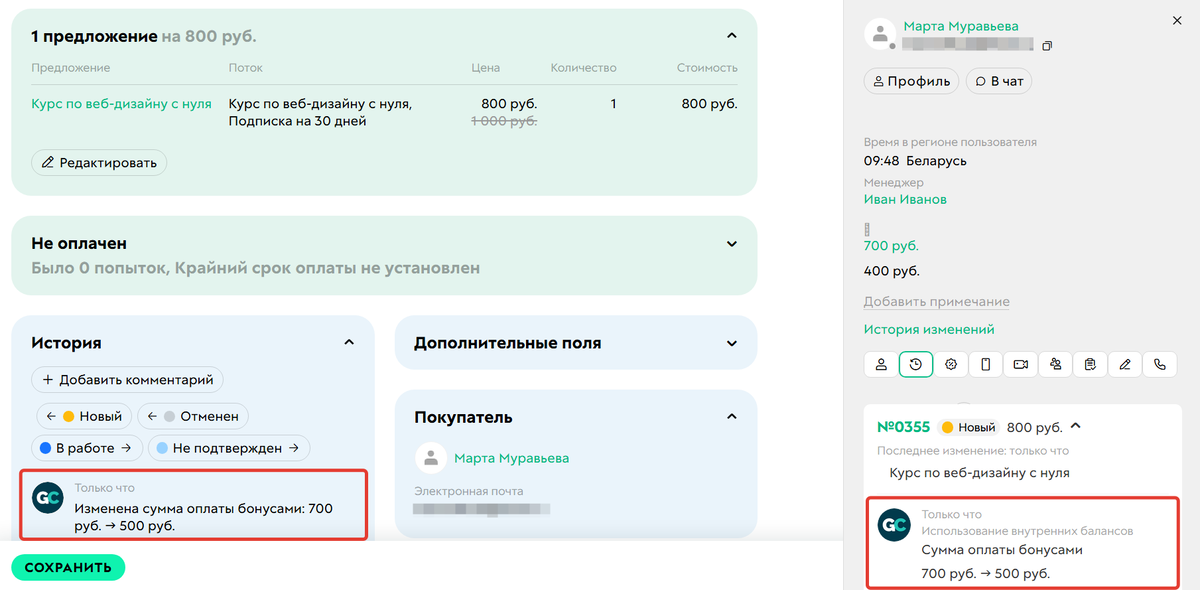The height and width of the screenshot is (590, 1200).
Task: Open В чат button
Action: [x=999, y=81]
